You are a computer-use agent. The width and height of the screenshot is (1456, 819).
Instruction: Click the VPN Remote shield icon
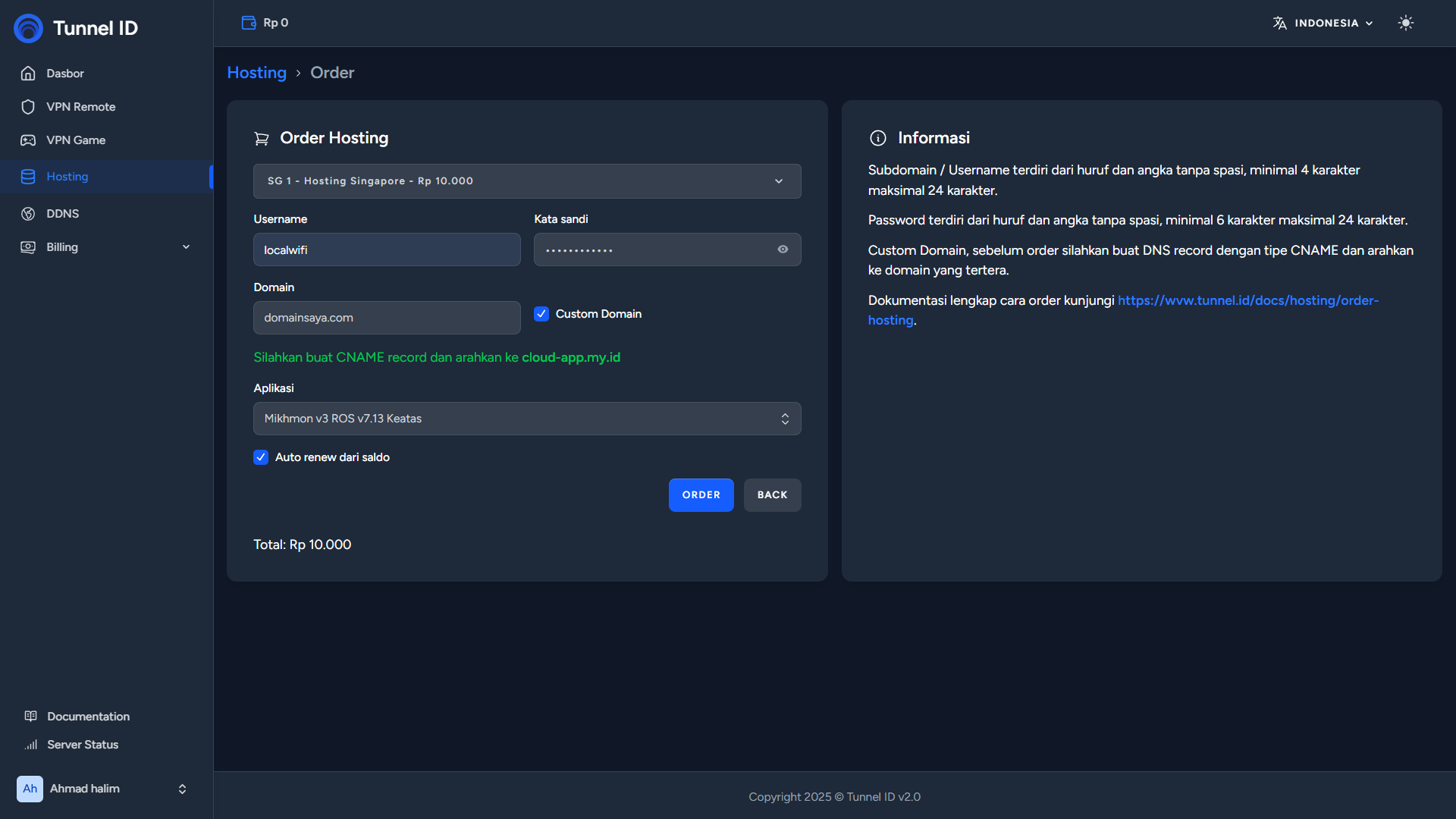click(28, 107)
